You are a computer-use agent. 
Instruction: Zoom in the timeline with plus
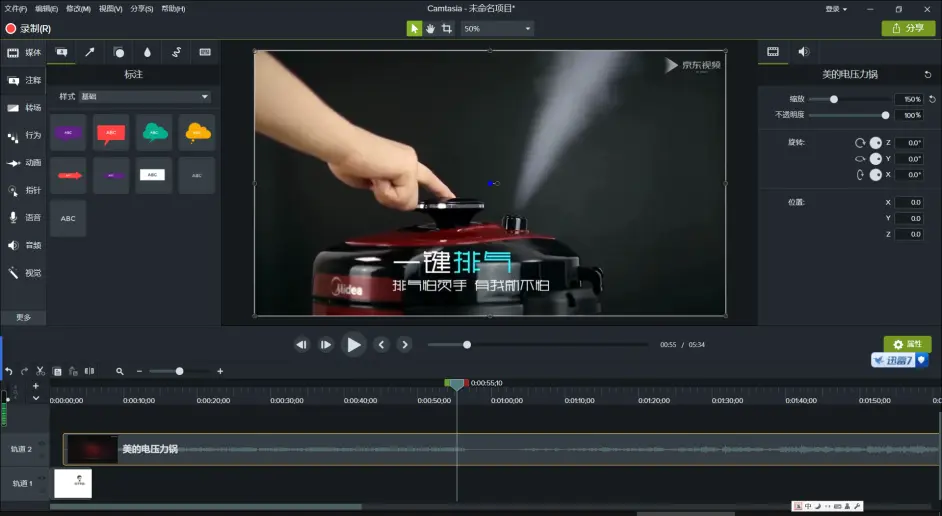pyautogui.click(x=220, y=371)
